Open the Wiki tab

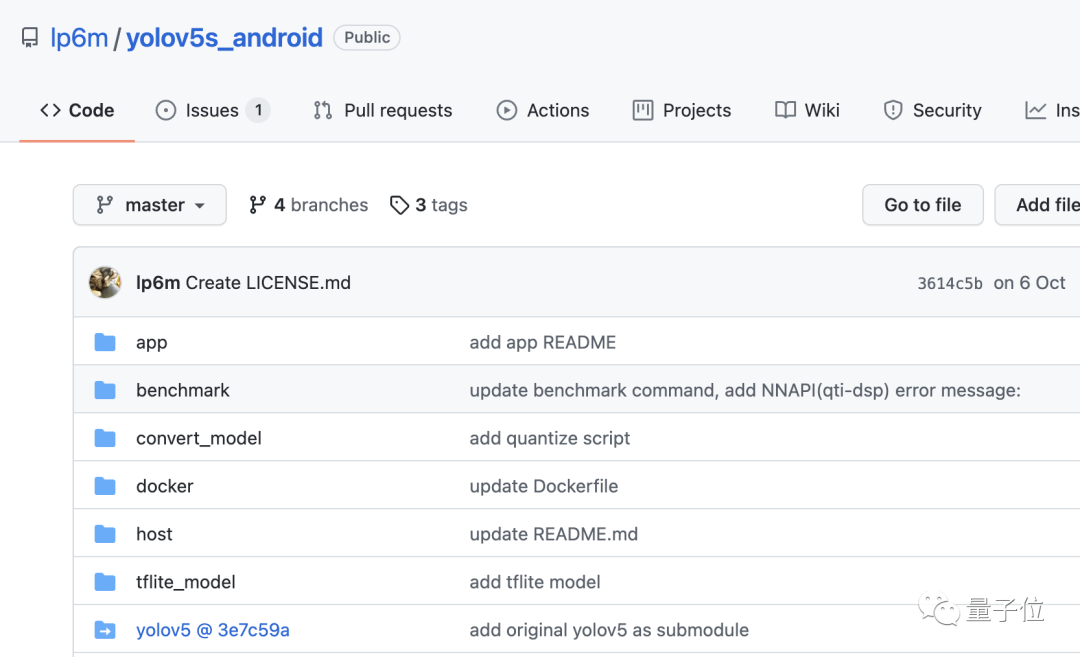807,110
